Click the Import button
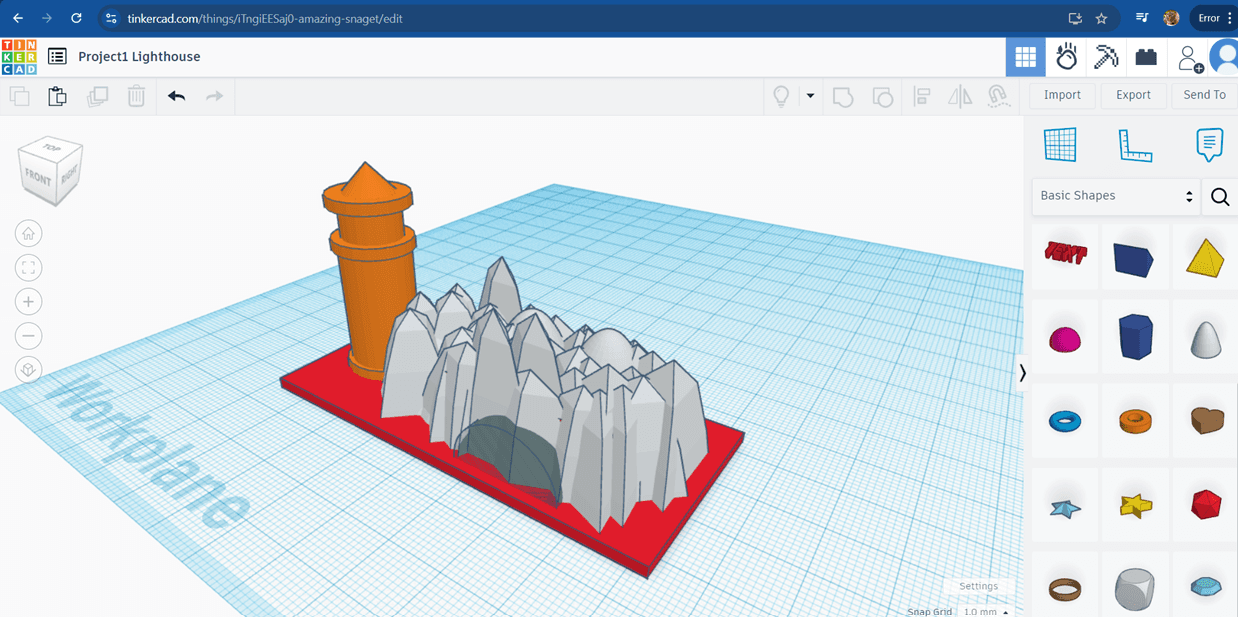 tap(1062, 95)
